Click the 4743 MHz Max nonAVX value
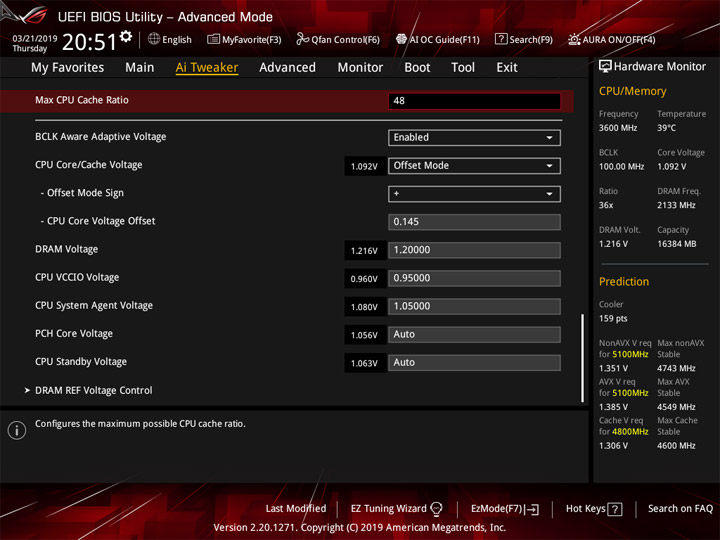 click(x=676, y=368)
